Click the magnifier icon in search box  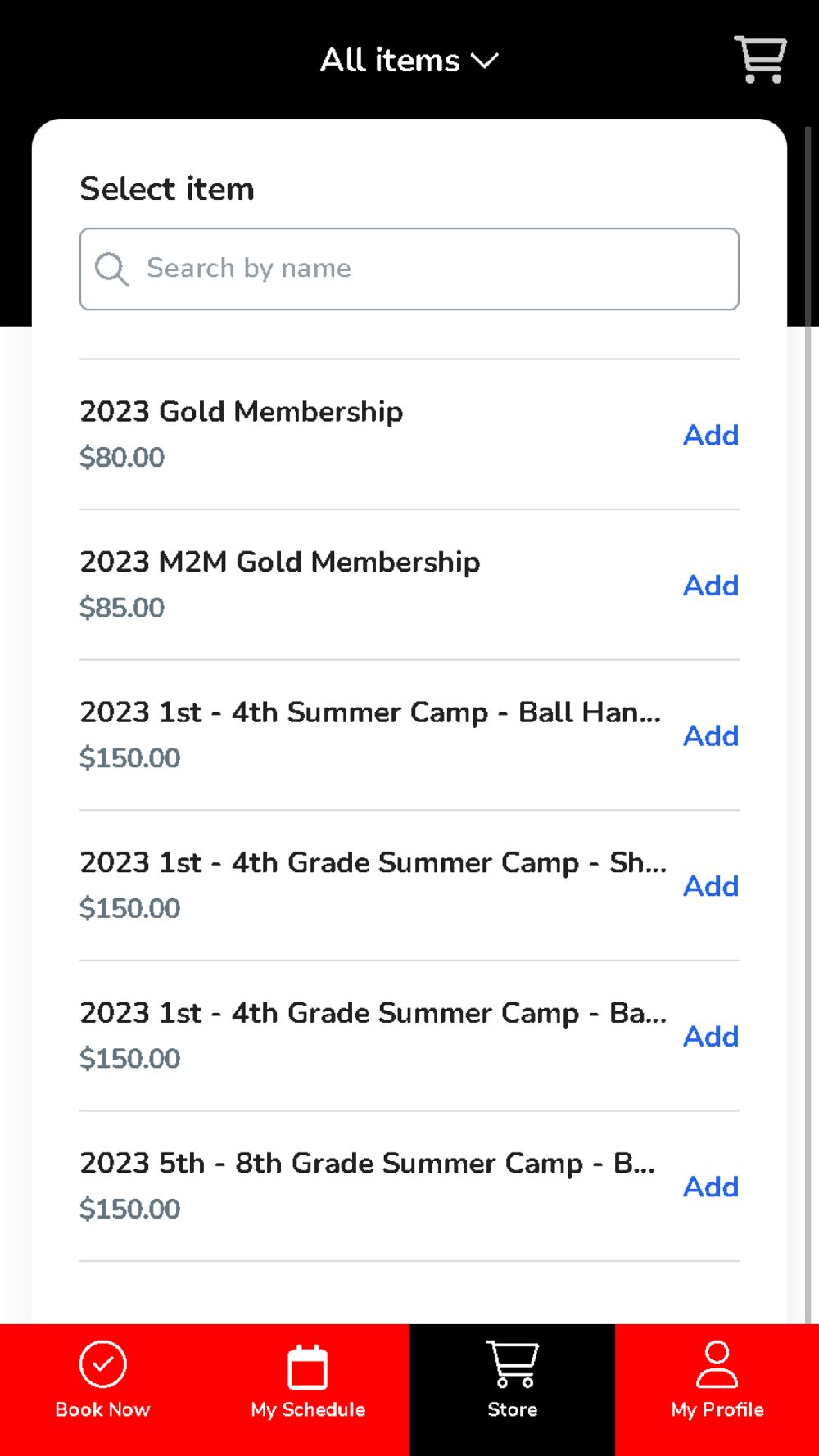click(x=111, y=269)
